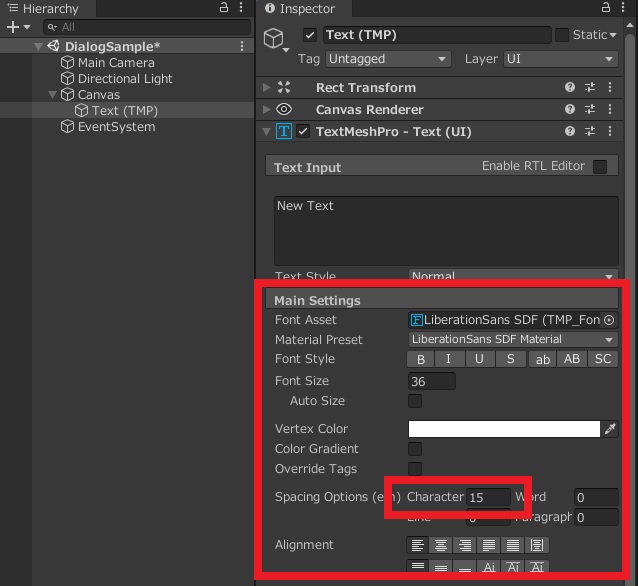Open TextMeshPro presets icon
Screen dimensions: 638x586
coord(590,131)
